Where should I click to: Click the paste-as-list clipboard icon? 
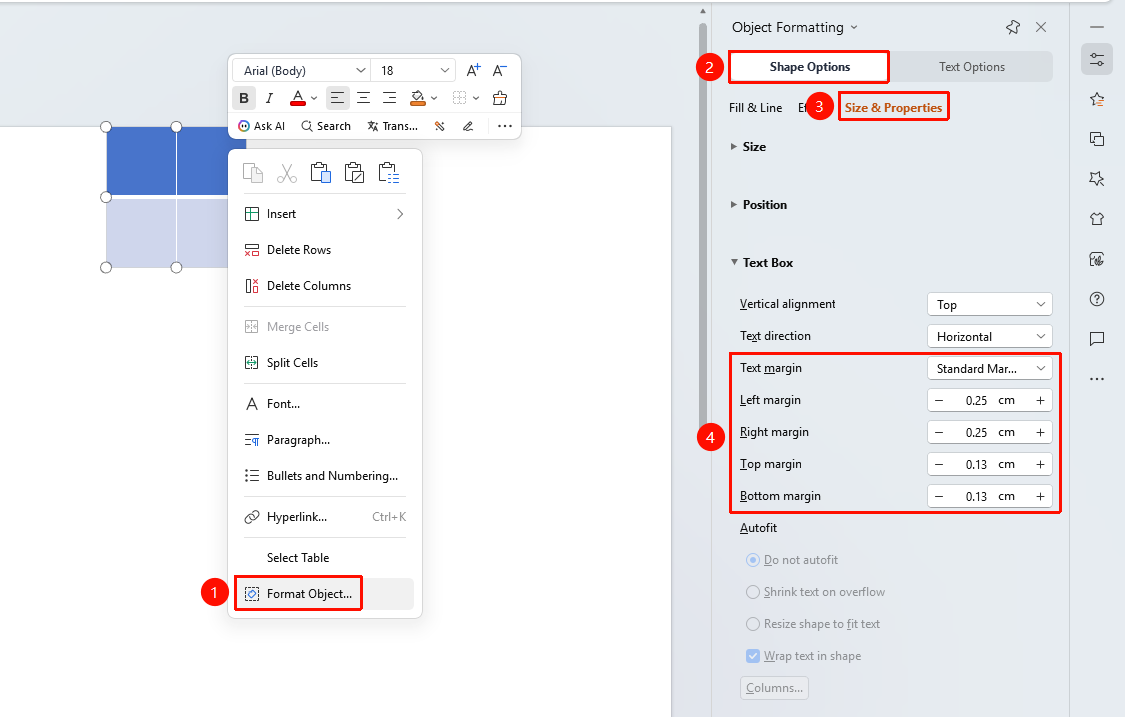pyautogui.click(x=389, y=173)
